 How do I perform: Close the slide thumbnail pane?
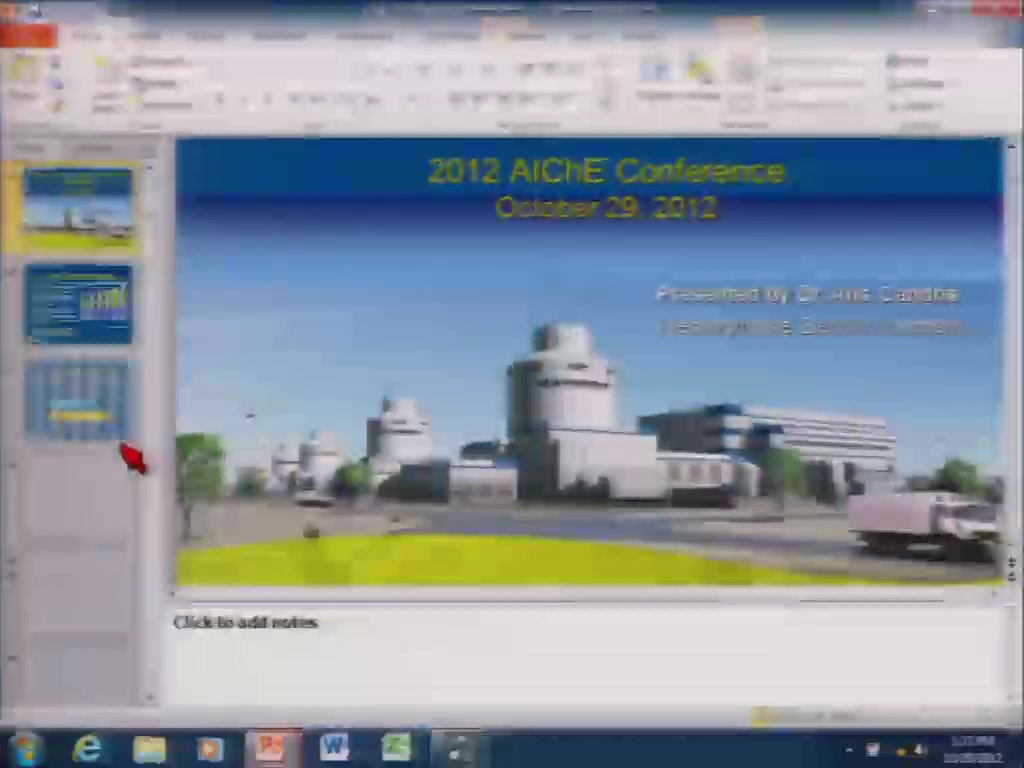(x=150, y=149)
